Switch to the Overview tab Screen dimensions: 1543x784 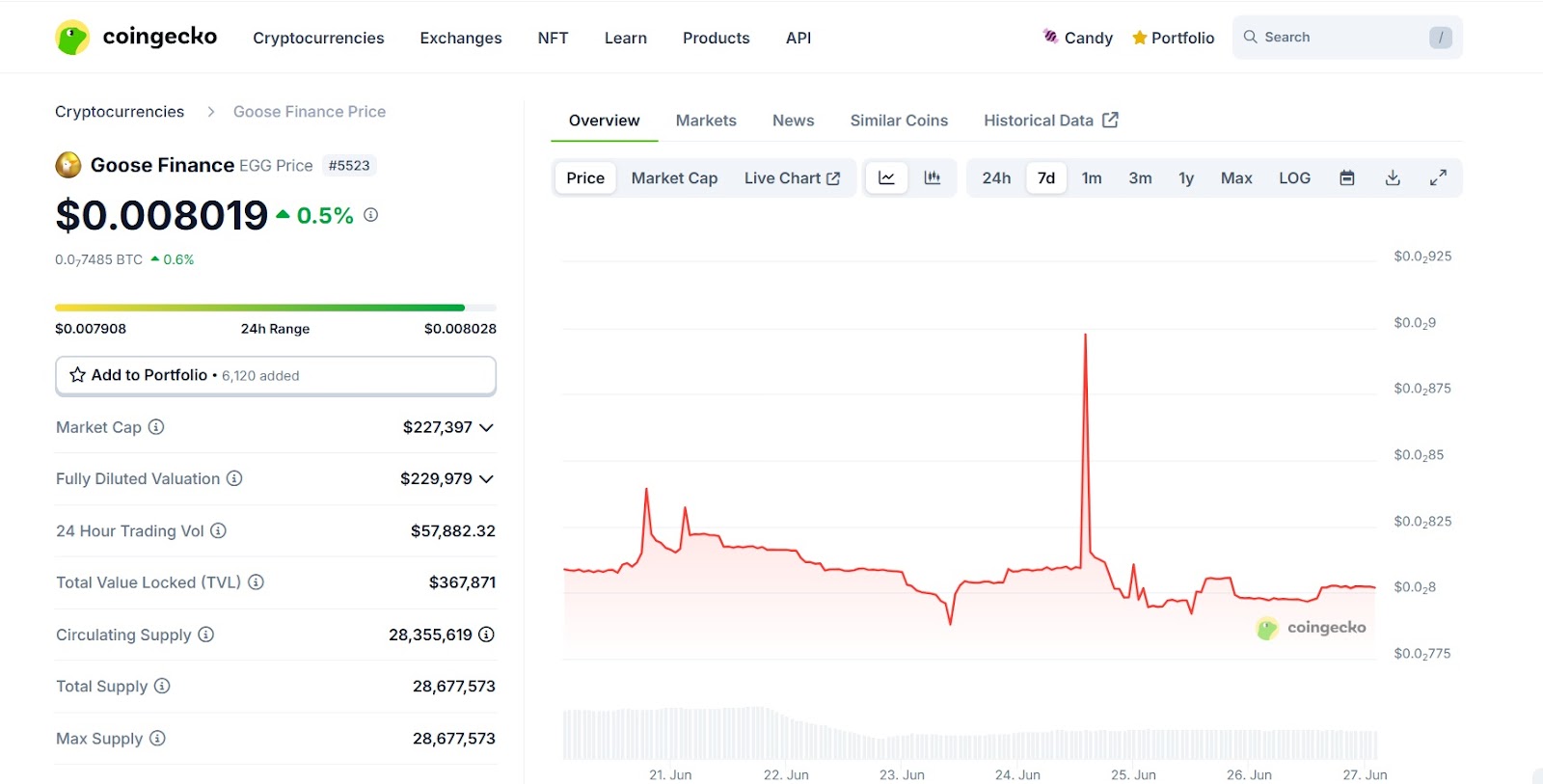[605, 121]
